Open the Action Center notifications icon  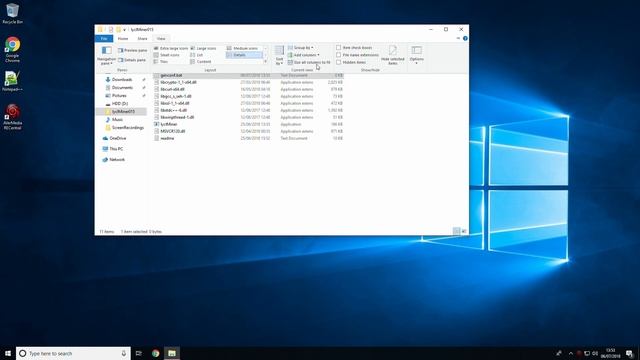(x=630, y=353)
